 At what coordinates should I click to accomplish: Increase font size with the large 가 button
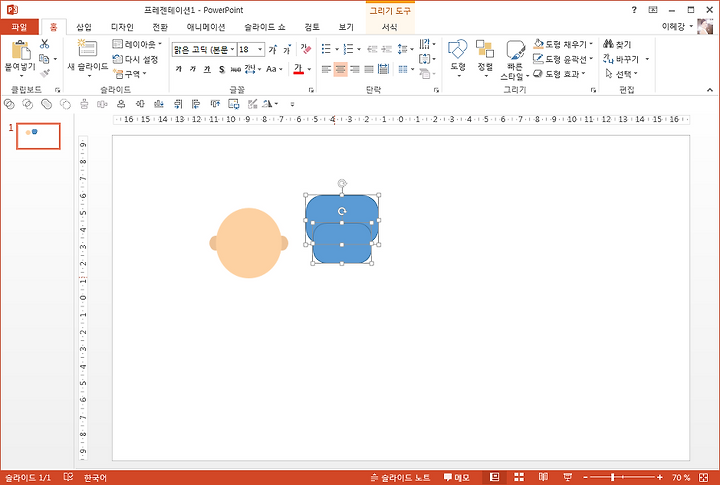coord(273,49)
